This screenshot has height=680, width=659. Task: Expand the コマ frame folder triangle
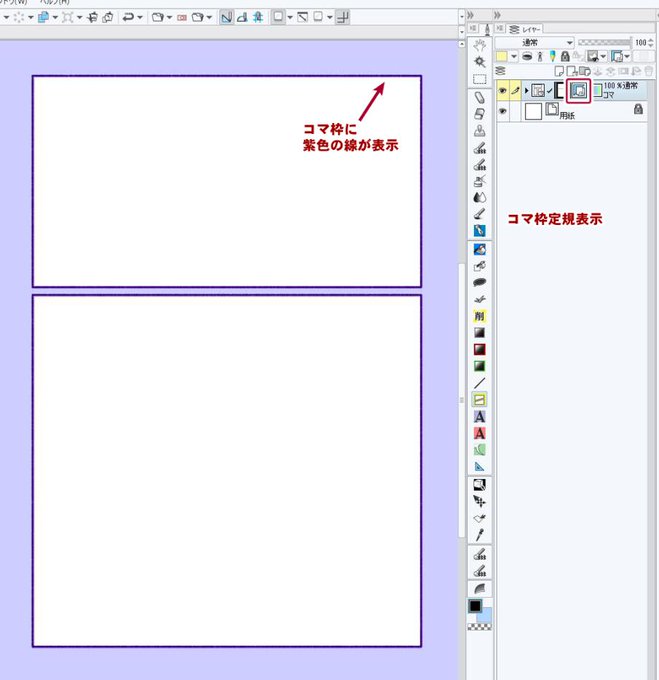(526, 91)
